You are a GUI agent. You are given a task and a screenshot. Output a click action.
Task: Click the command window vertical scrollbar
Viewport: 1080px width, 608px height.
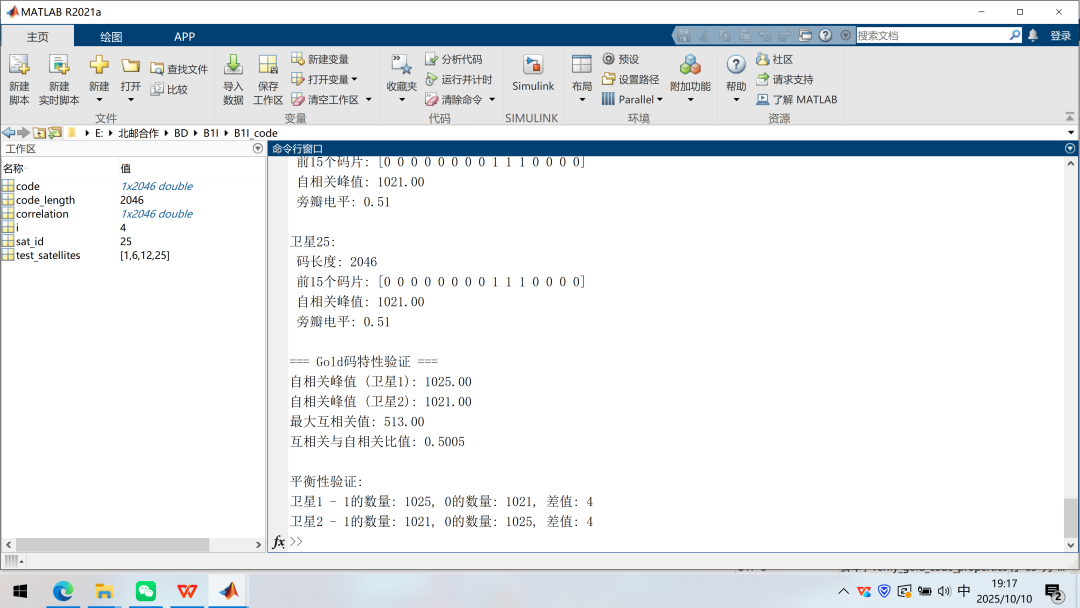[x=1070, y=518]
